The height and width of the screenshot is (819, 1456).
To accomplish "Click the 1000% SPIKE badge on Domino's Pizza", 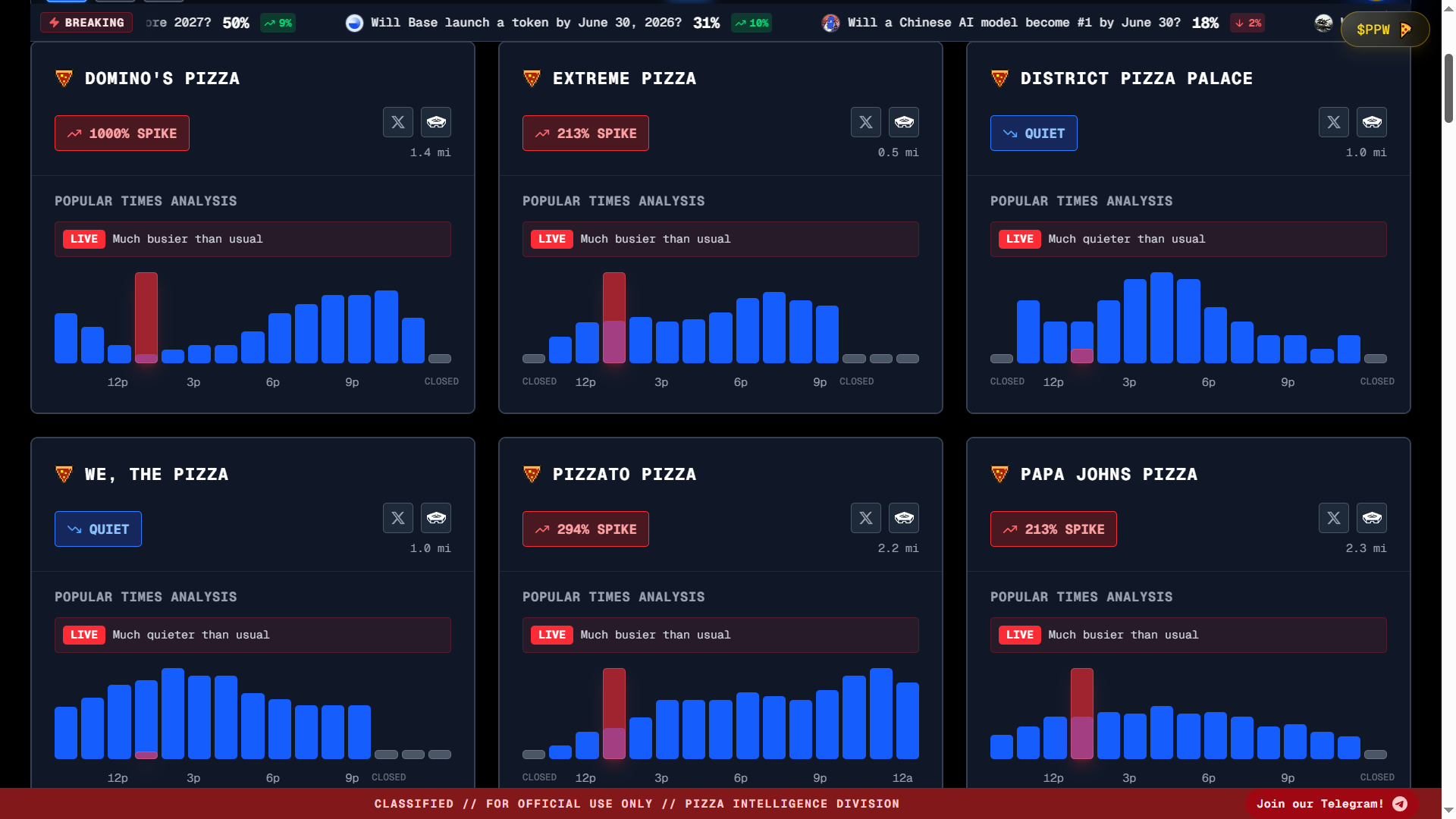I will [122, 133].
